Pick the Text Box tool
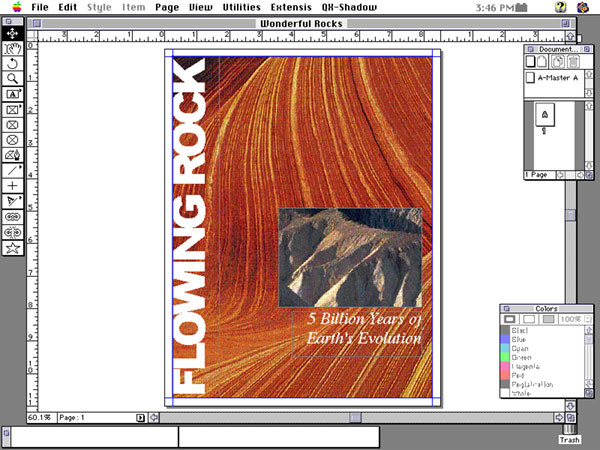This screenshot has height=450, width=600. tap(12, 93)
